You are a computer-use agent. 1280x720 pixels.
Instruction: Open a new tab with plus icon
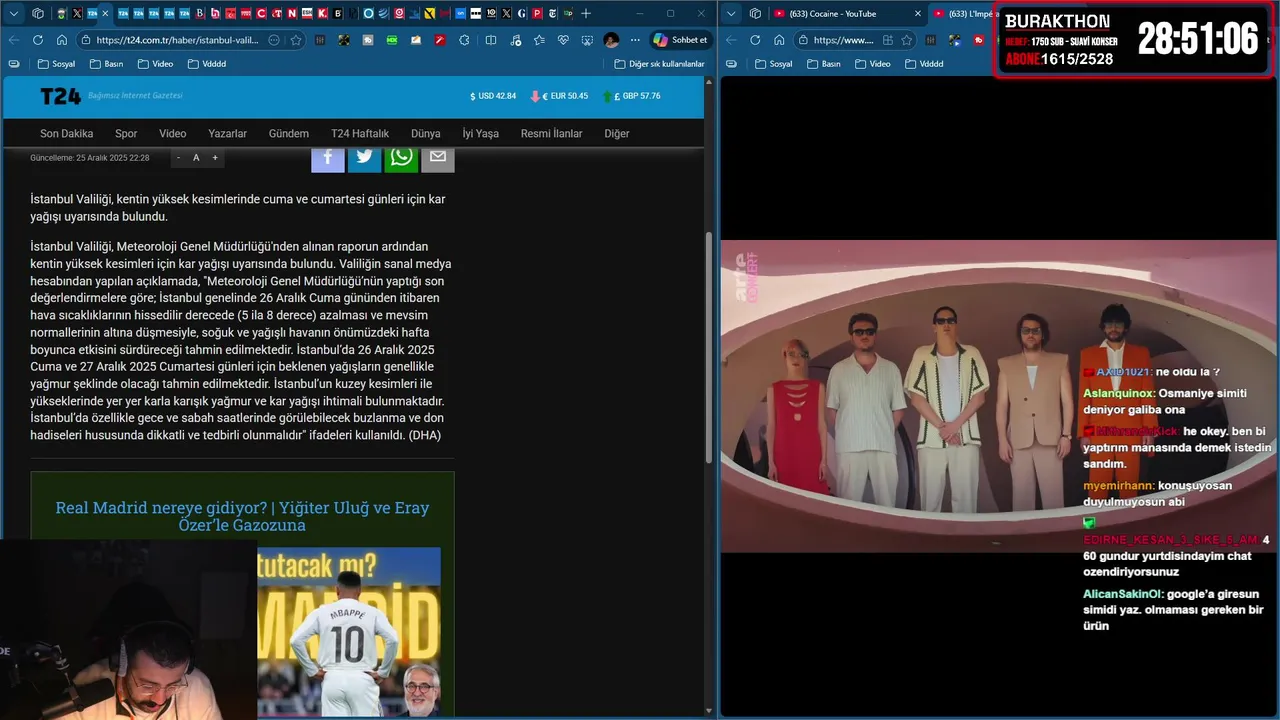[586, 13]
